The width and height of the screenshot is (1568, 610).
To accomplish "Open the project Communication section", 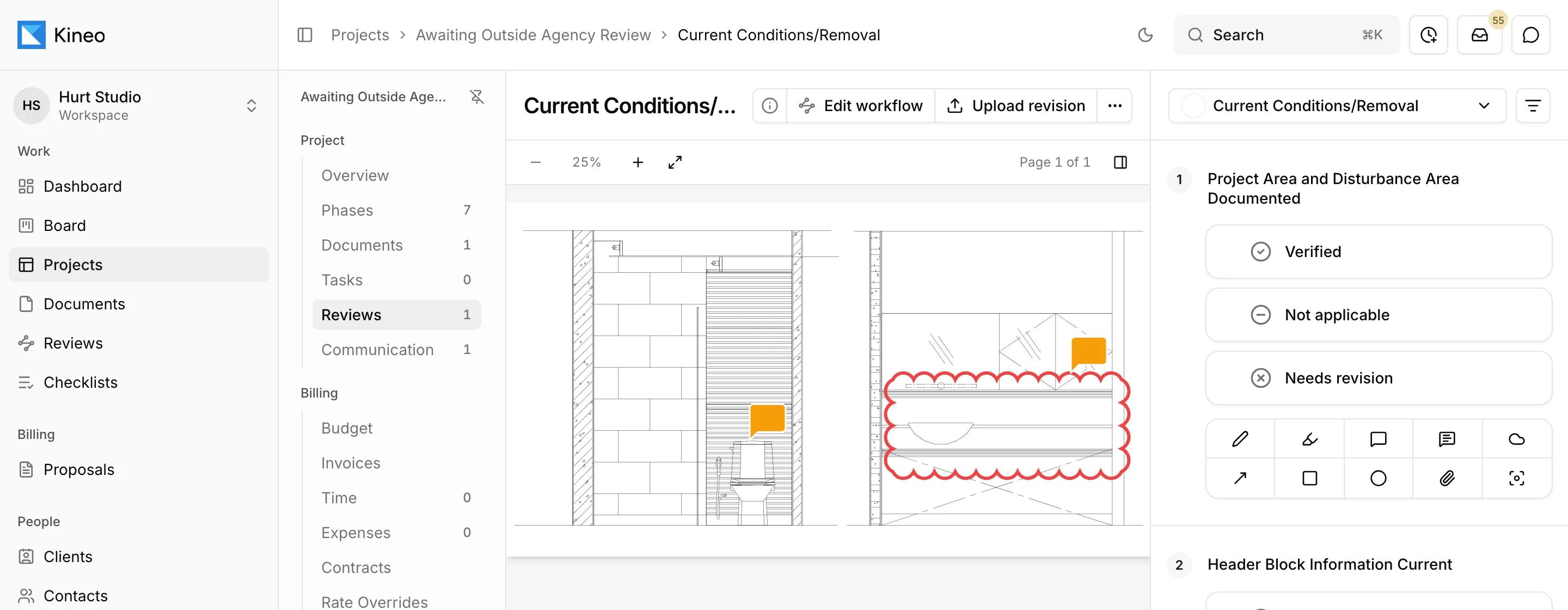I will coord(396,350).
